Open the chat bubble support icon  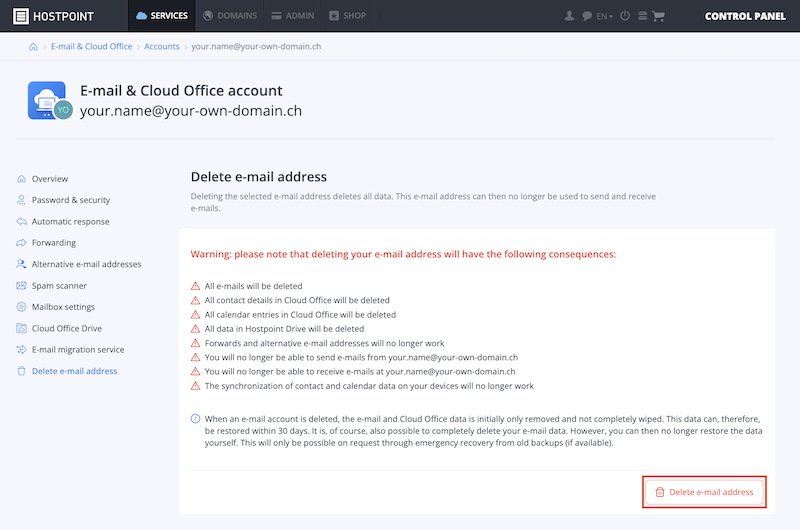click(587, 16)
